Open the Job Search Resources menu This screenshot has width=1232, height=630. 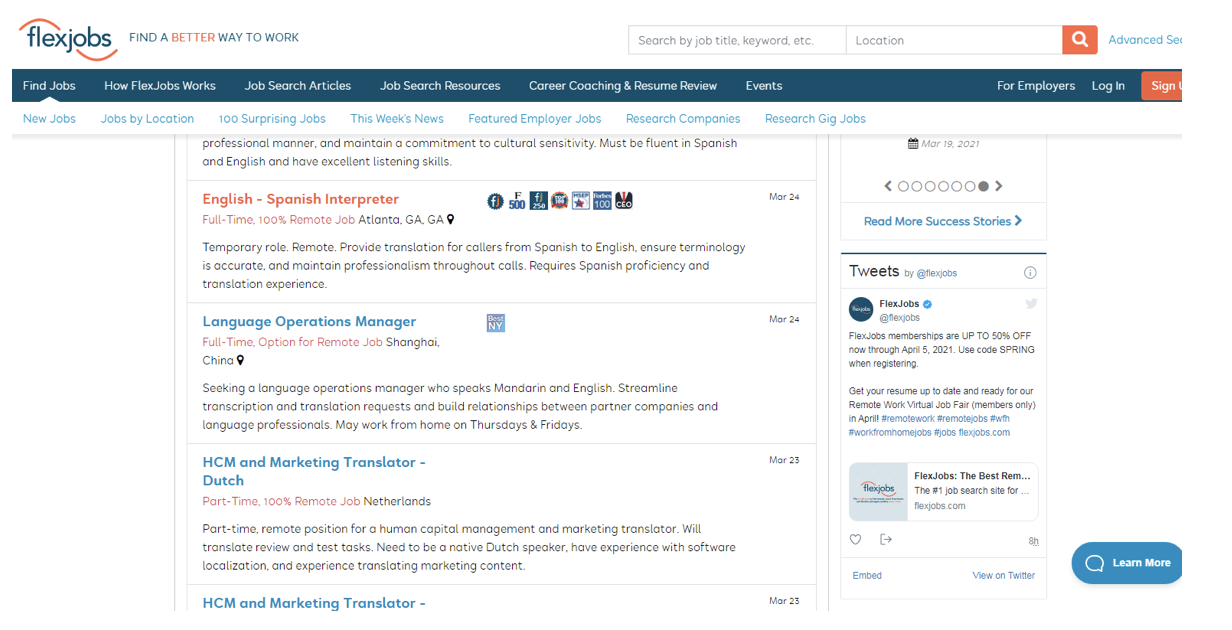coord(440,86)
